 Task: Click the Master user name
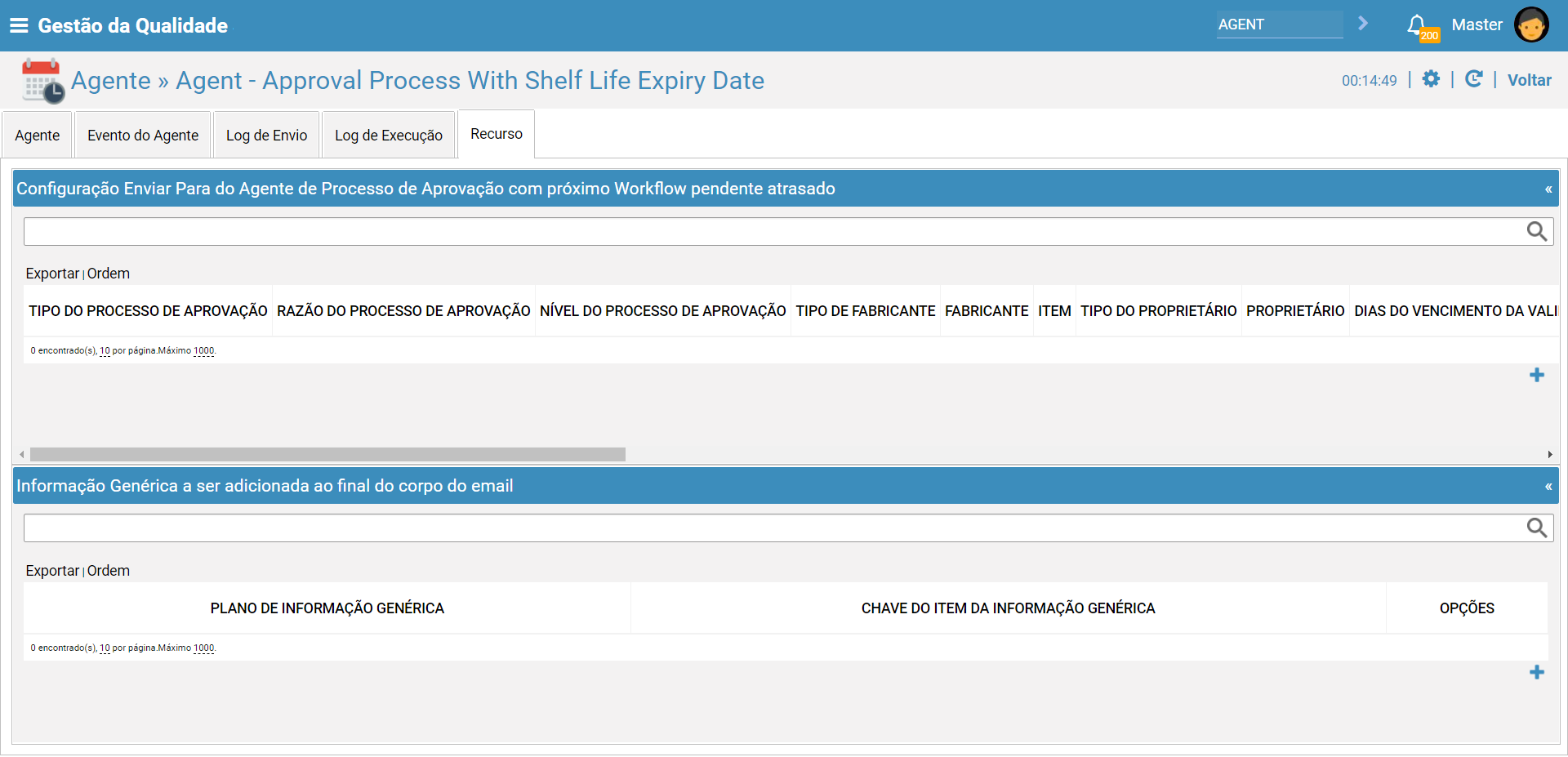pyautogui.click(x=1477, y=24)
